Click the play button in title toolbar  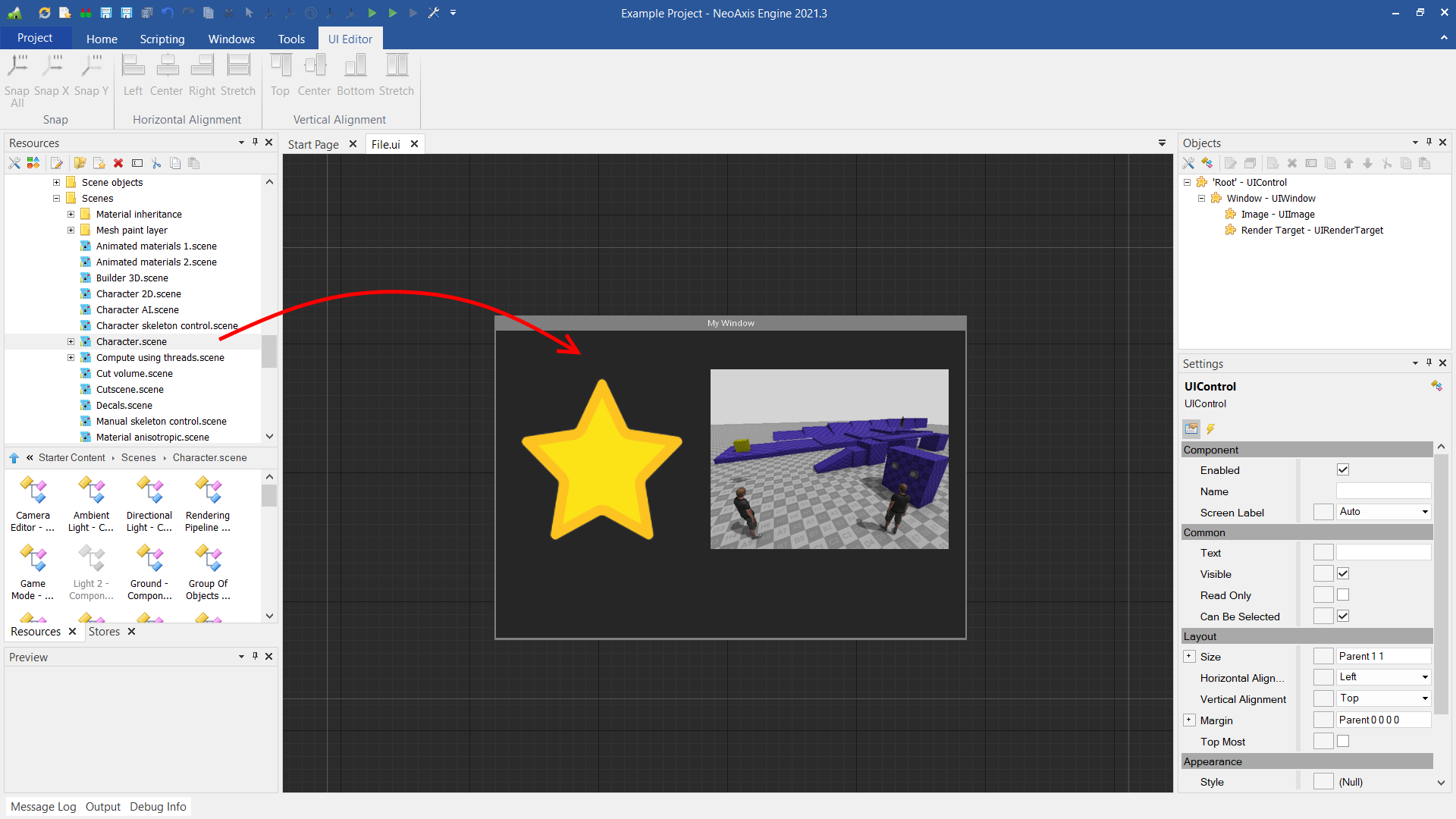(372, 13)
